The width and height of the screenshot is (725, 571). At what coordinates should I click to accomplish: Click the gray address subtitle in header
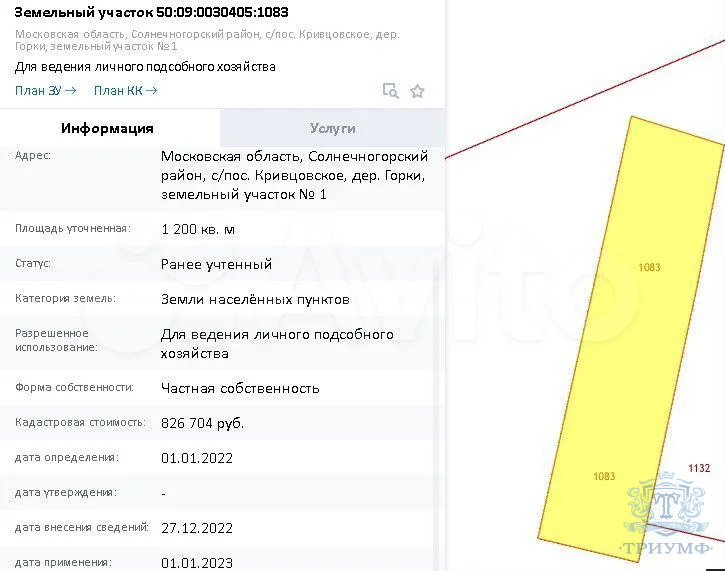click(206, 40)
